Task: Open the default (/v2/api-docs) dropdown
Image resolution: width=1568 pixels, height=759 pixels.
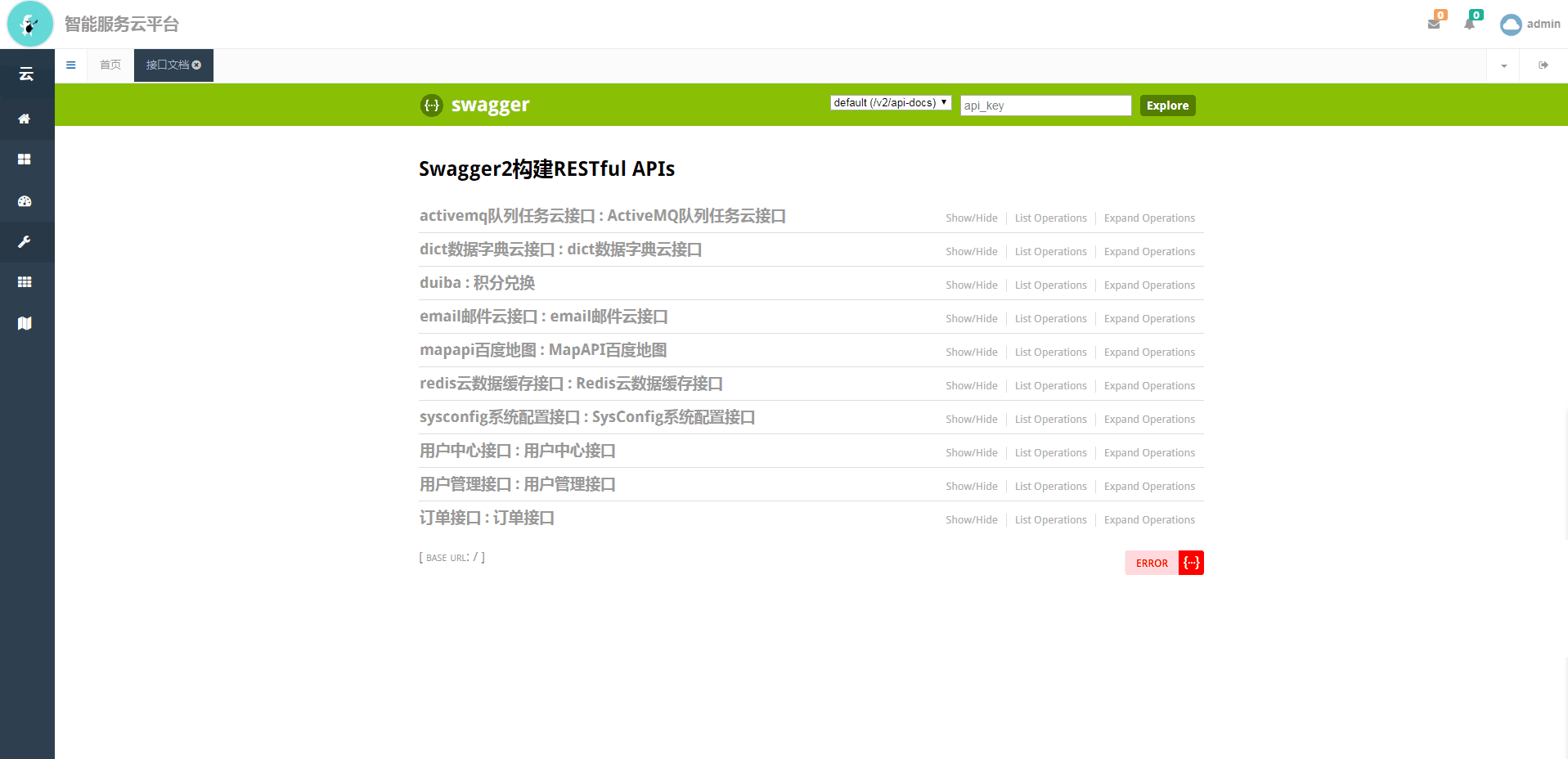Action: tap(890, 103)
